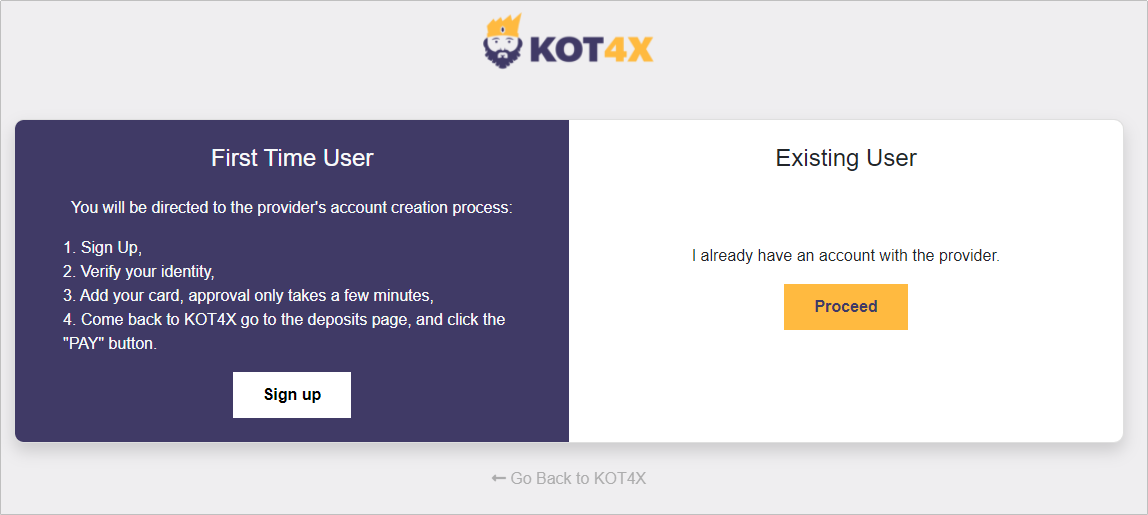Follow the Go Back to KOT4X link
This screenshot has width=1148, height=515.
569,478
